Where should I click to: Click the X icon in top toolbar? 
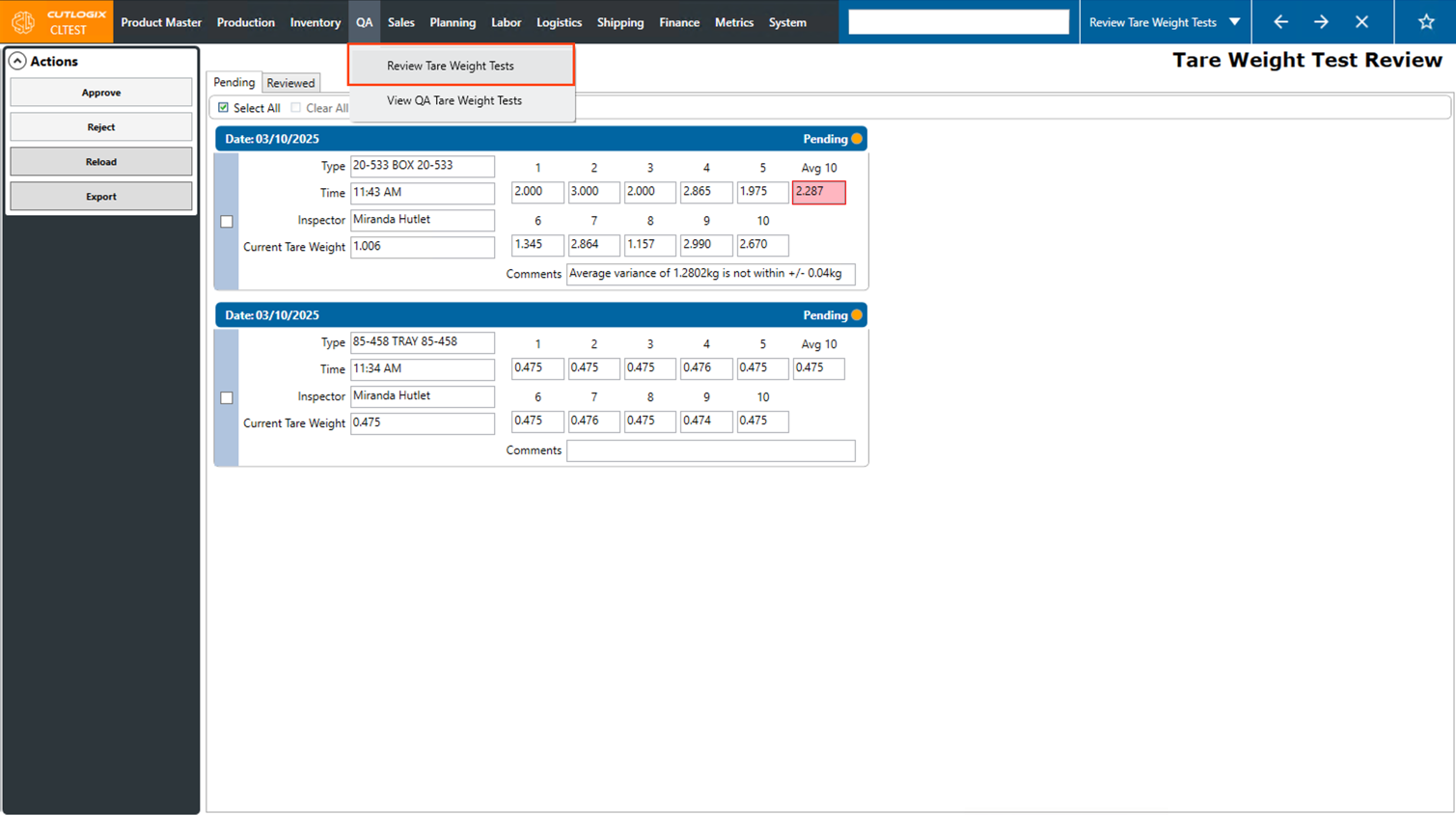pos(1361,21)
